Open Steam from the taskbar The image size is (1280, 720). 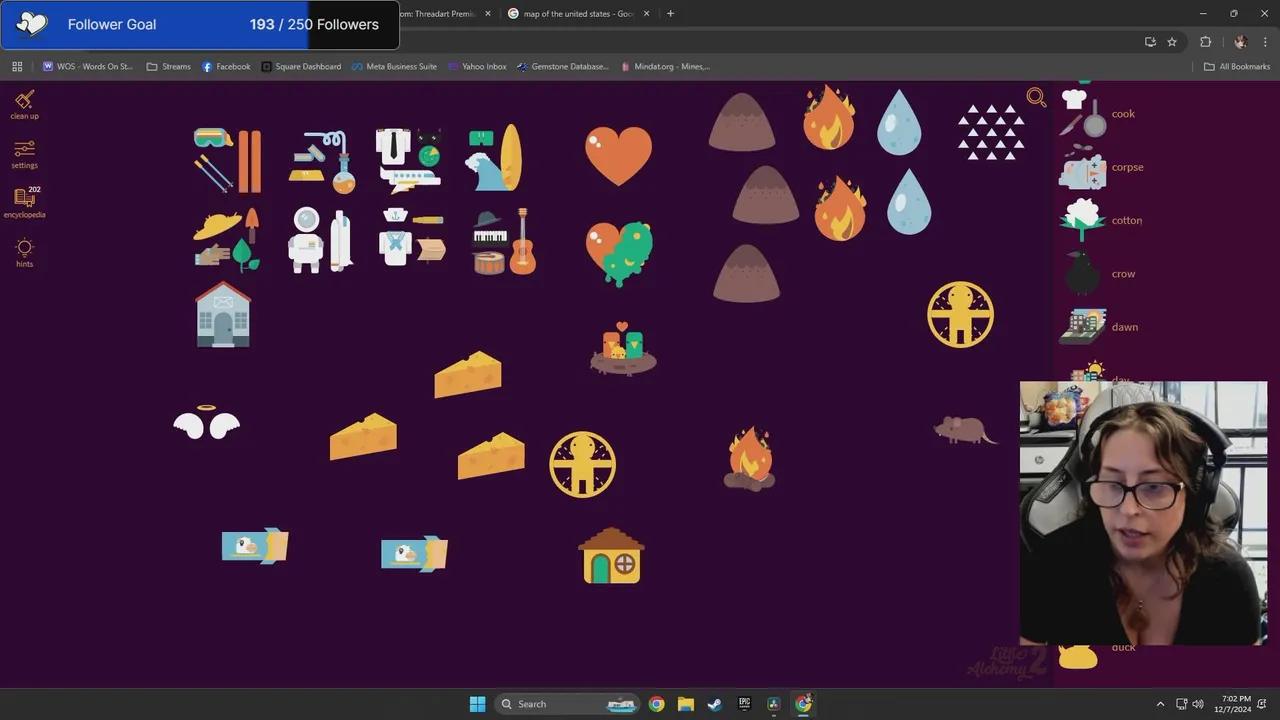point(714,704)
